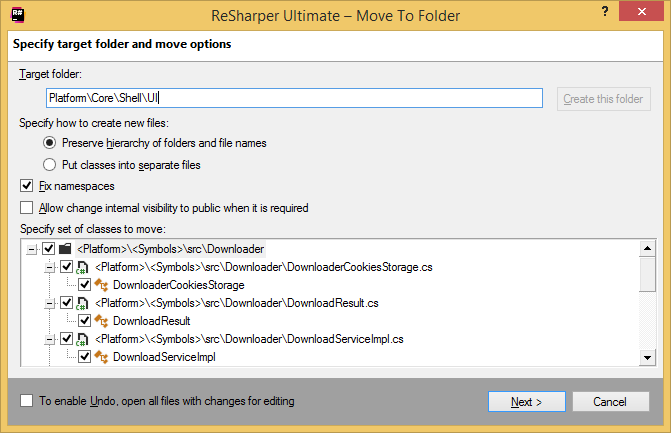Click the DownloadResult class icon
The height and width of the screenshot is (433, 671).
point(101,321)
